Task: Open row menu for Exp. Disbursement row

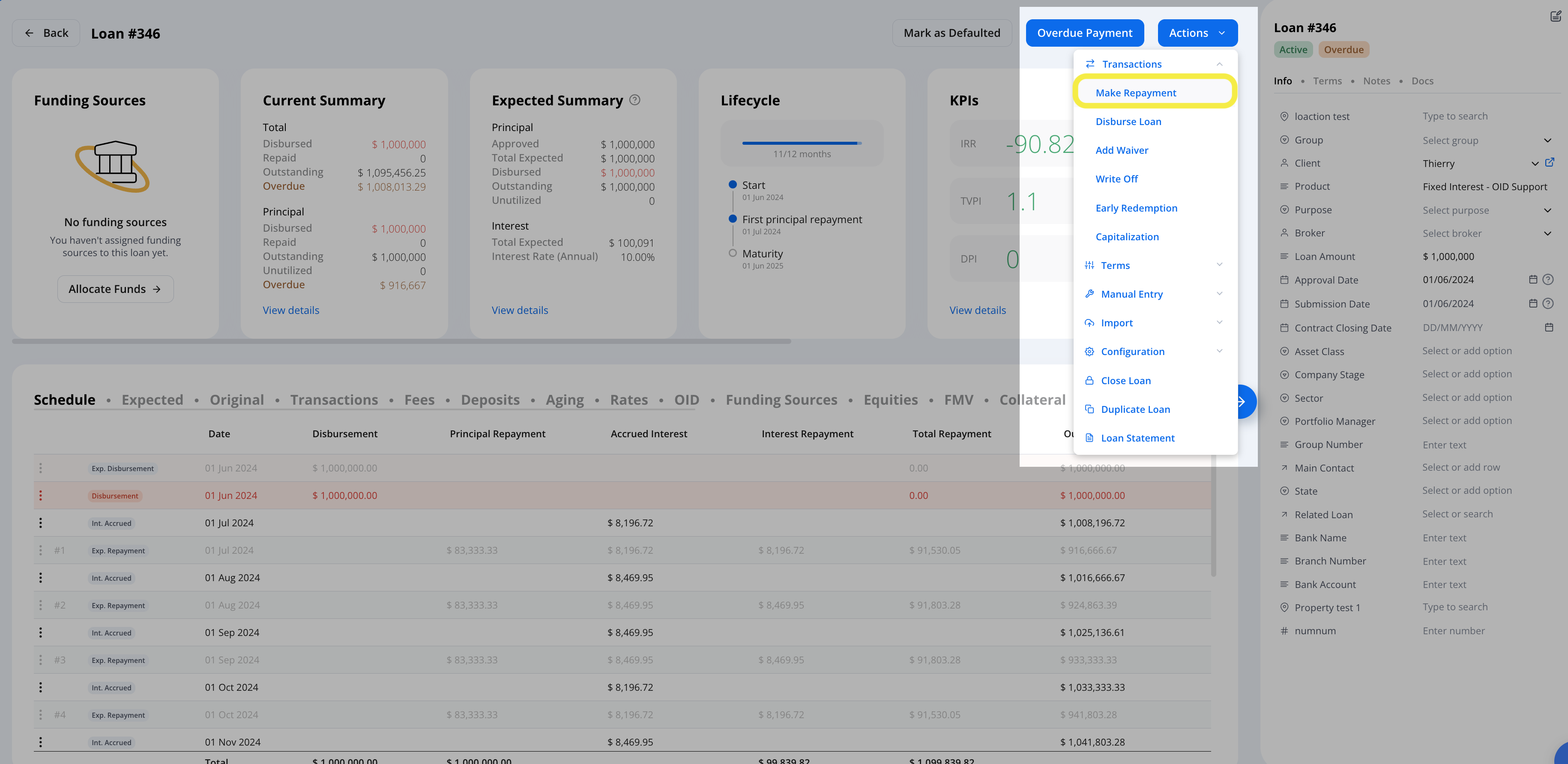Action: (x=41, y=469)
